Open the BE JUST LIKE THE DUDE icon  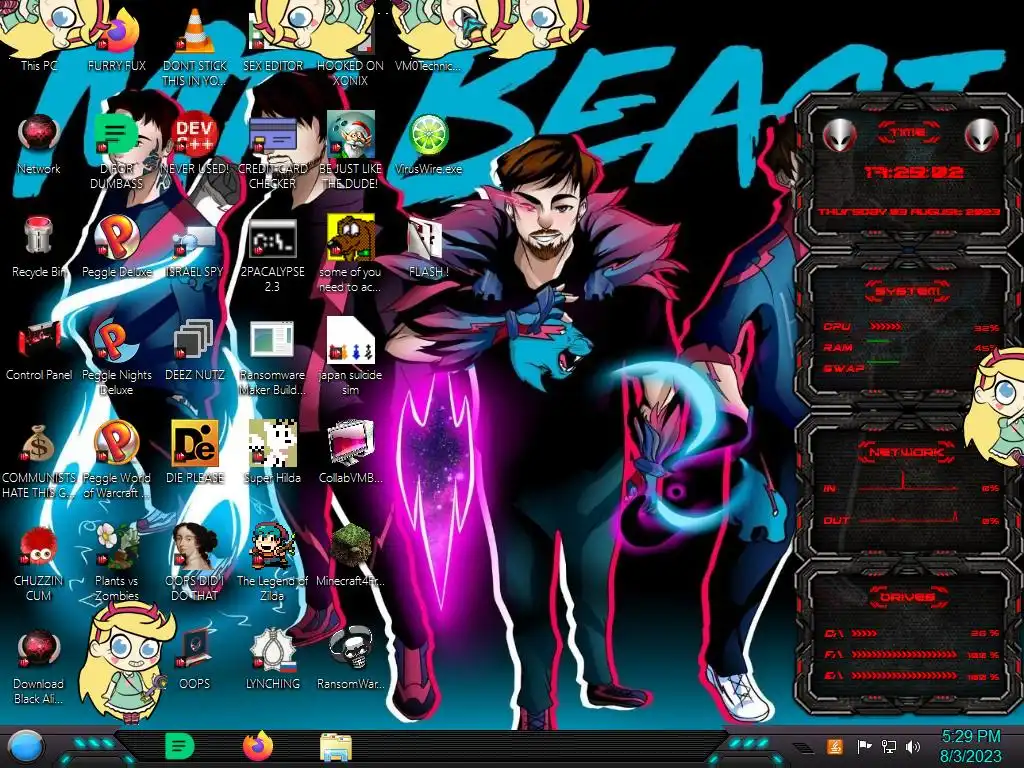(350, 152)
